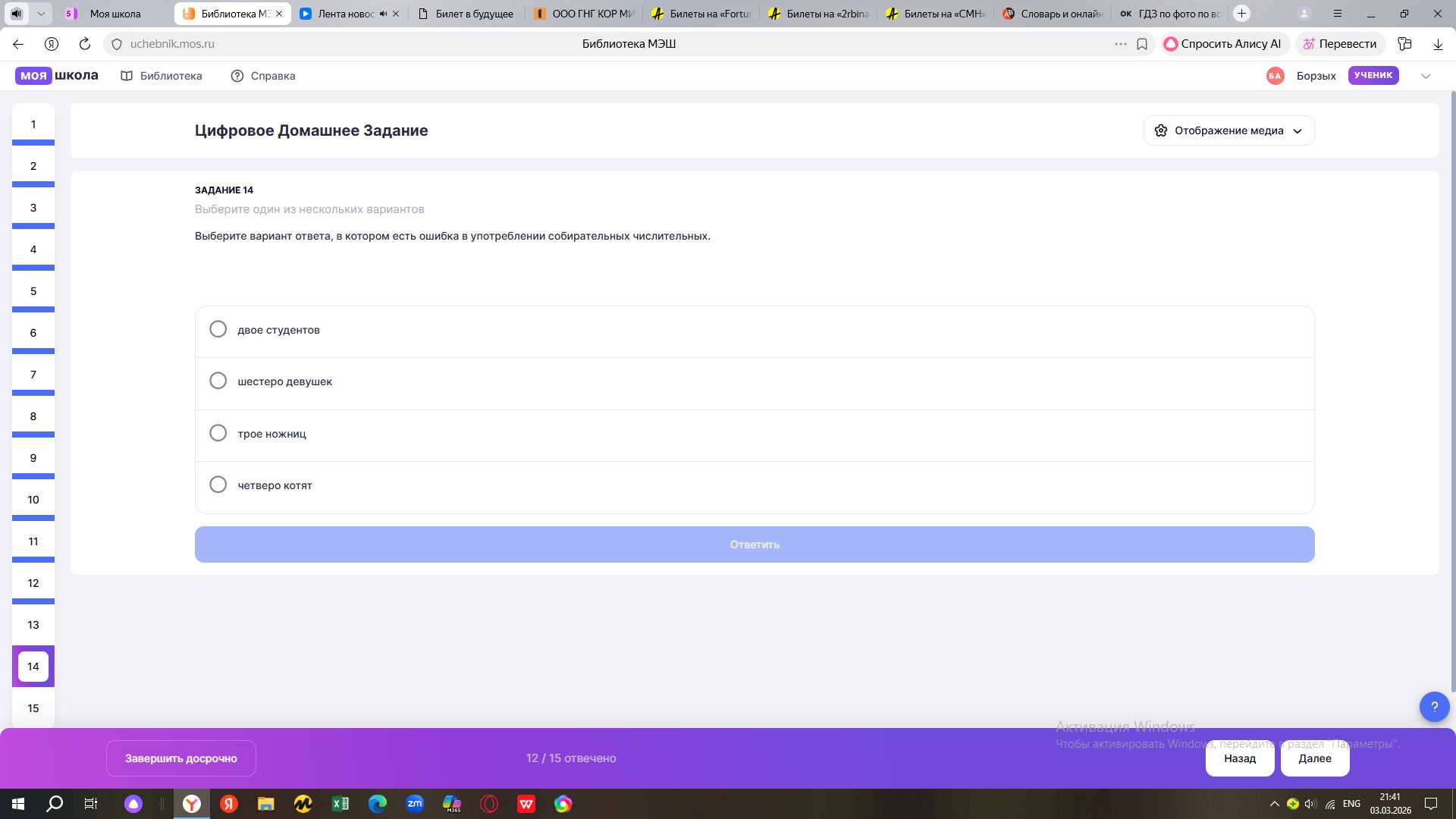Jump to task 1 in the sidebar

pos(33,124)
